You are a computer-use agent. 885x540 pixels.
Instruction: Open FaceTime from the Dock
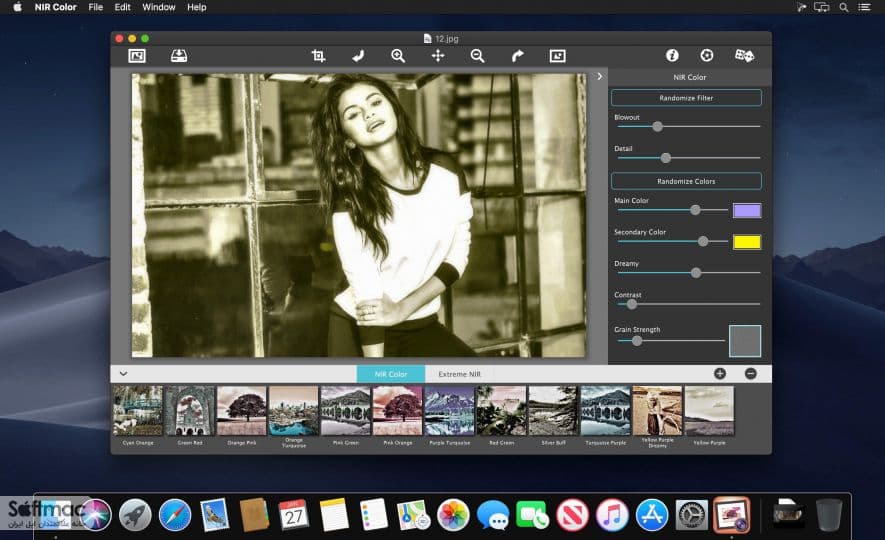(532, 515)
